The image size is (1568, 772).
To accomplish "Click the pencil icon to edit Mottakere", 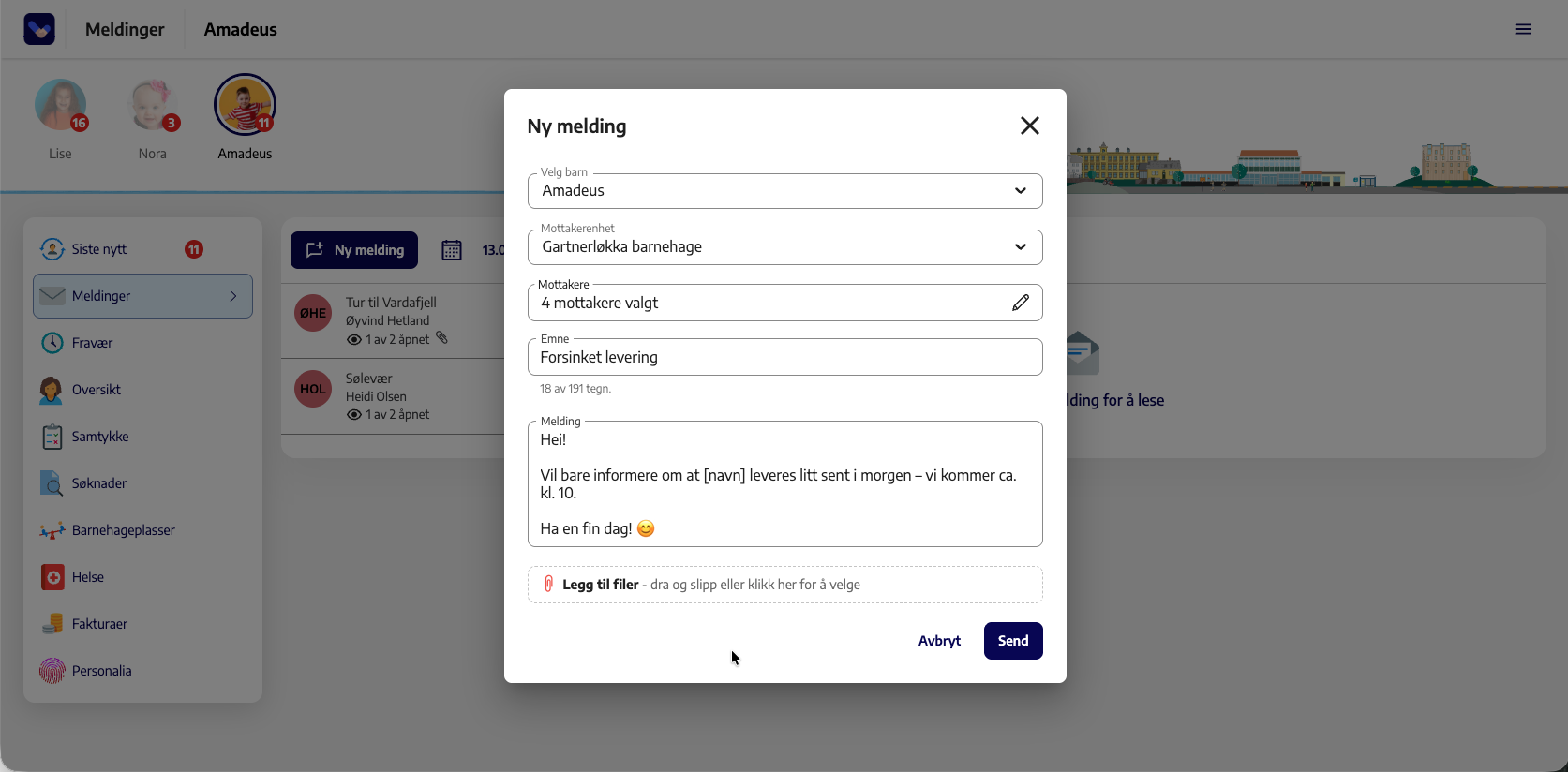I will pos(1021,303).
